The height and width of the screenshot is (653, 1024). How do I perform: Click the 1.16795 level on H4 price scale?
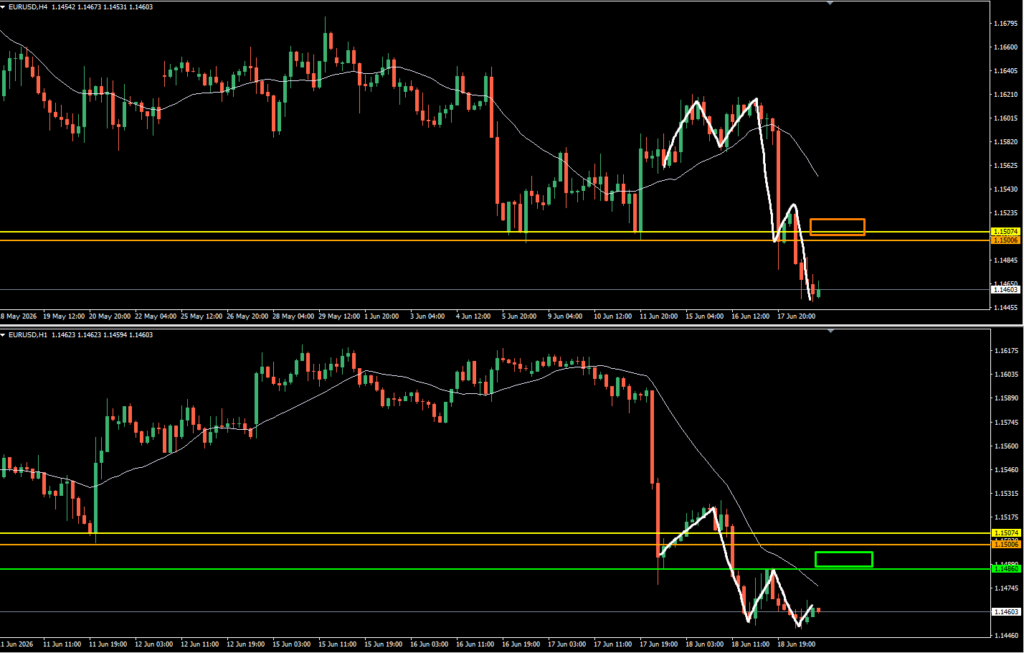[1006, 24]
